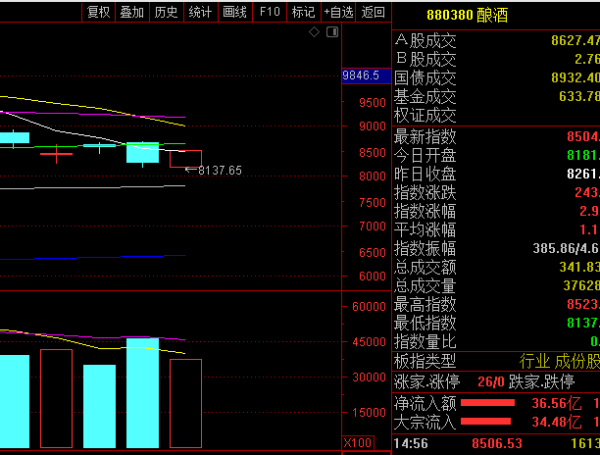Click the X100 volume unit label
The image size is (600, 455).
356,442
